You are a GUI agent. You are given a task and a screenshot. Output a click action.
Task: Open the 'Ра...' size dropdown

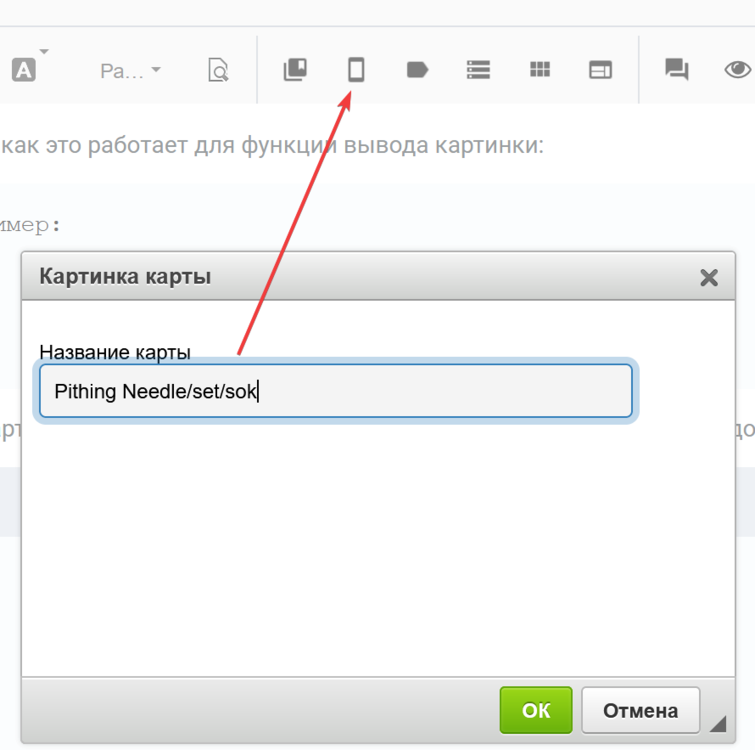pyautogui.click(x=131, y=71)
